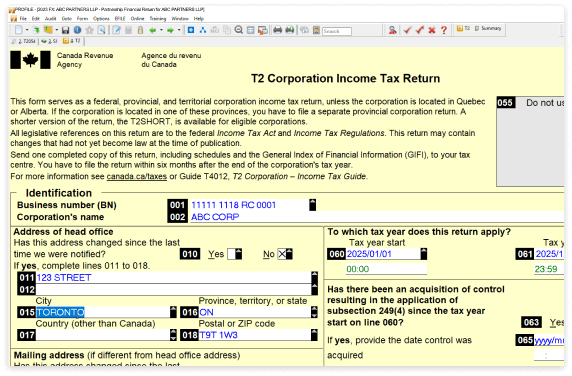This screenshot has width=572, height=376.
Task: Open the Postal code 018 field button
Action: pos(314,335)
